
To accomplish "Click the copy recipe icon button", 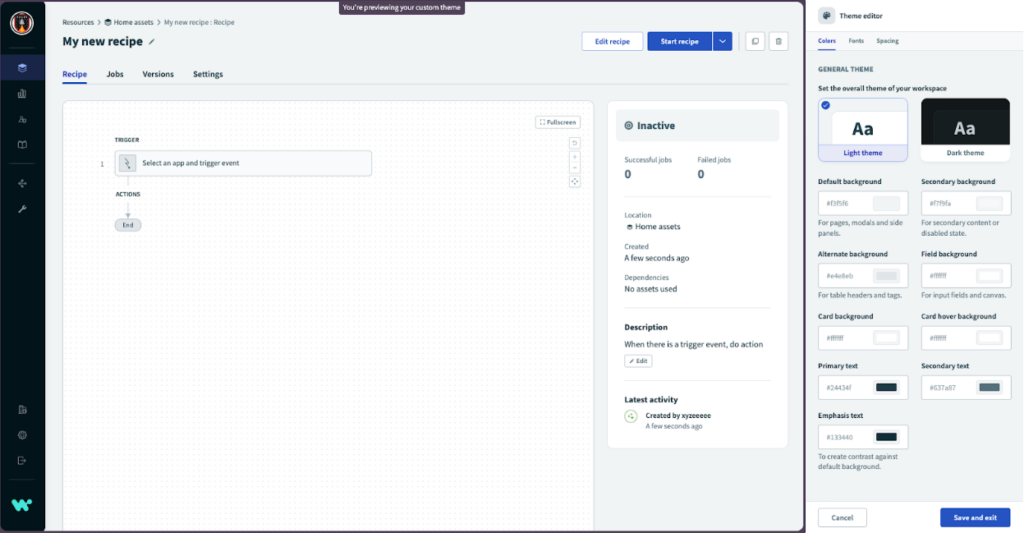I will click(x=755, y=41).
